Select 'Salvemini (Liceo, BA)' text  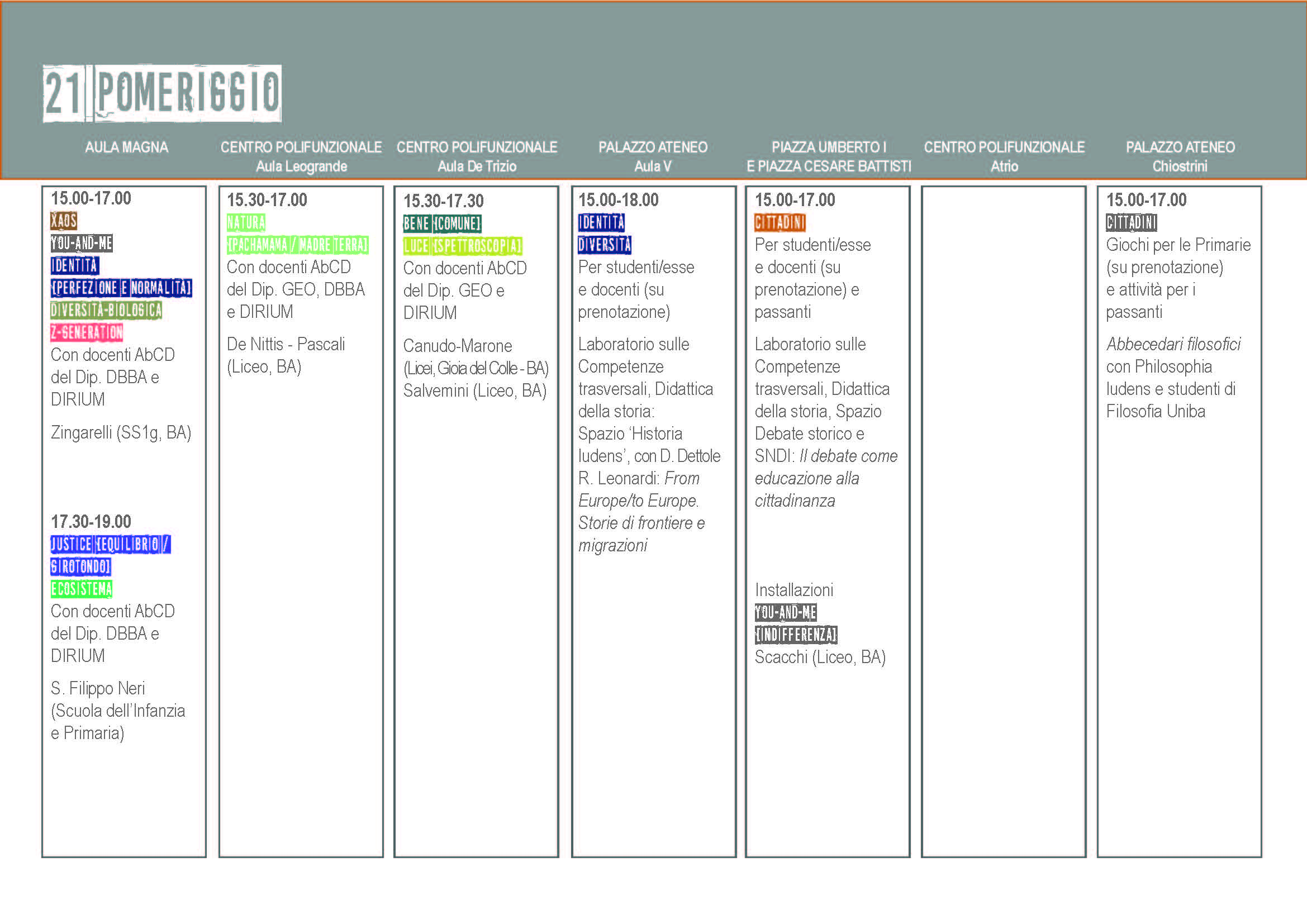[475, 391]
